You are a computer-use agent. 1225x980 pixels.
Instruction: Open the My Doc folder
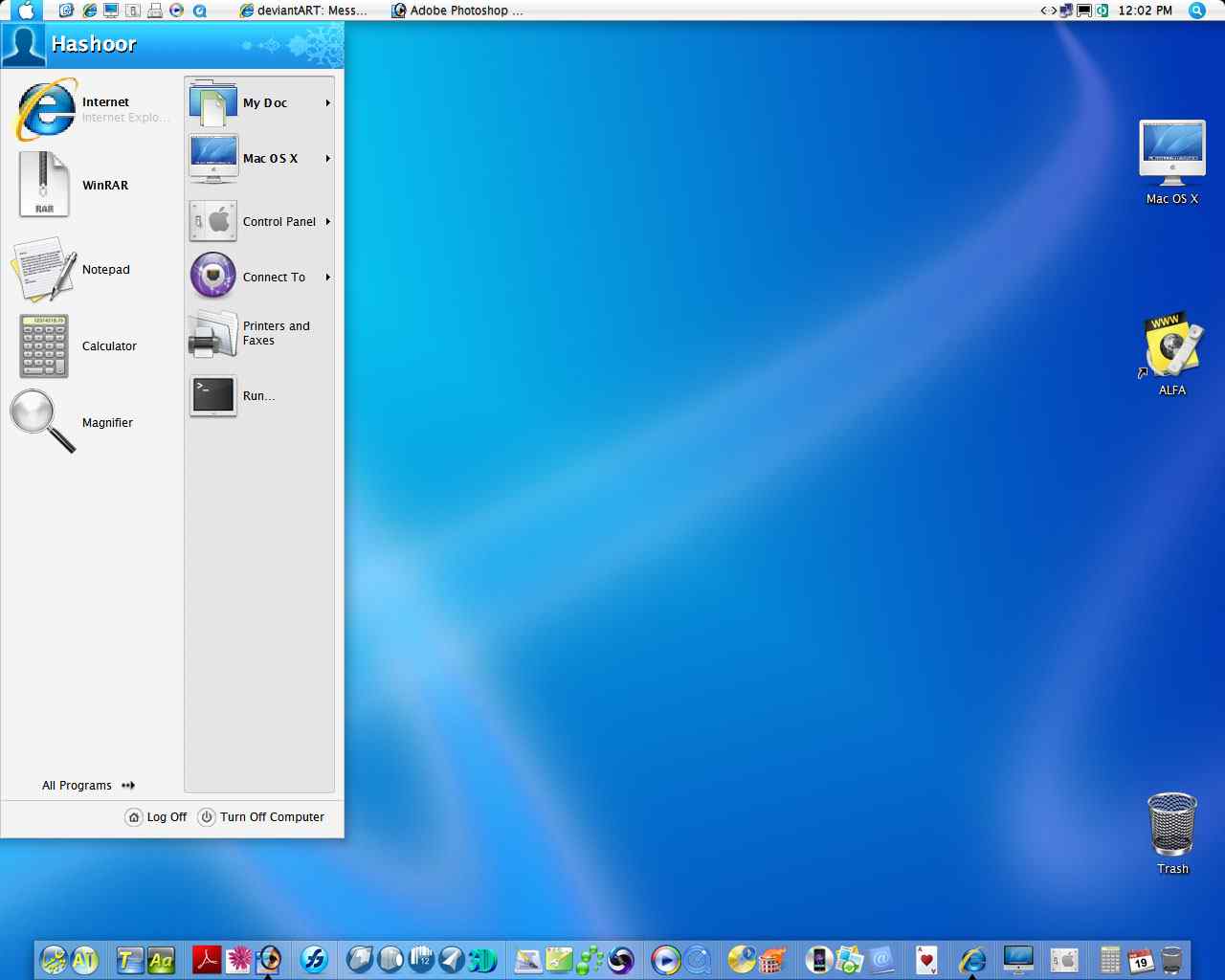pos(260,103)
